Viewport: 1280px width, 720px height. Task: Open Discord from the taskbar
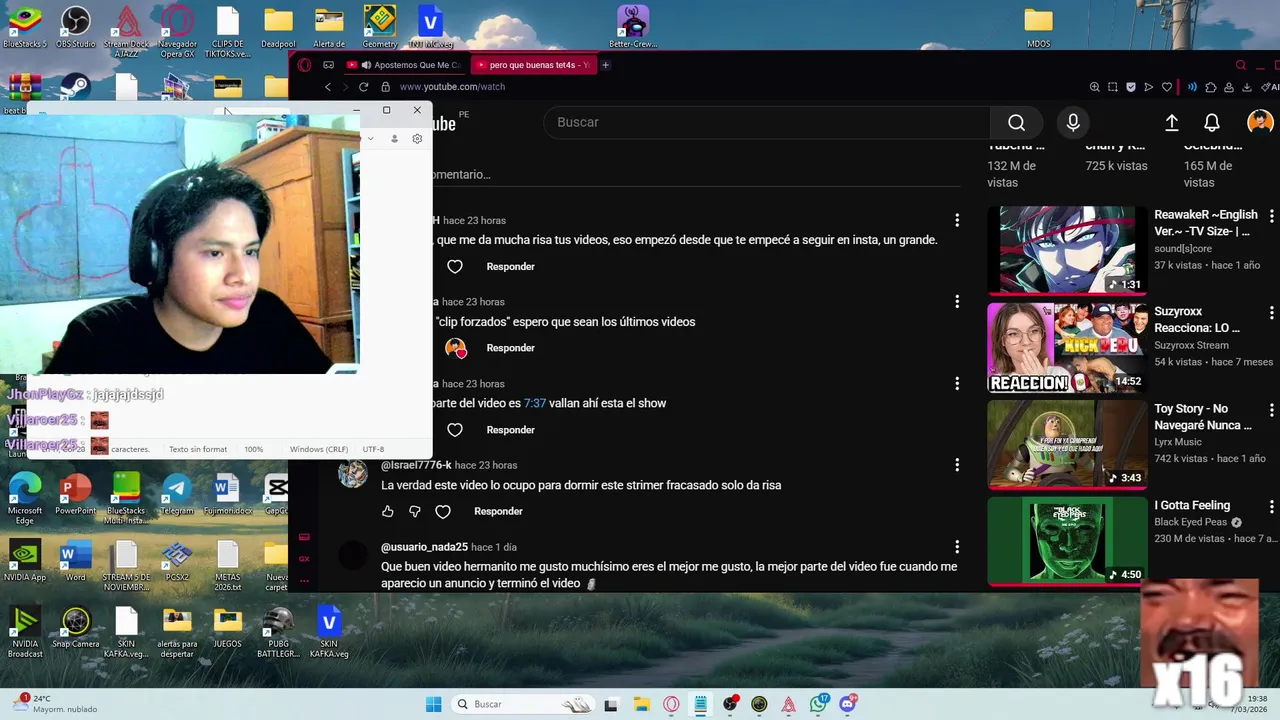tap(848, 704)
